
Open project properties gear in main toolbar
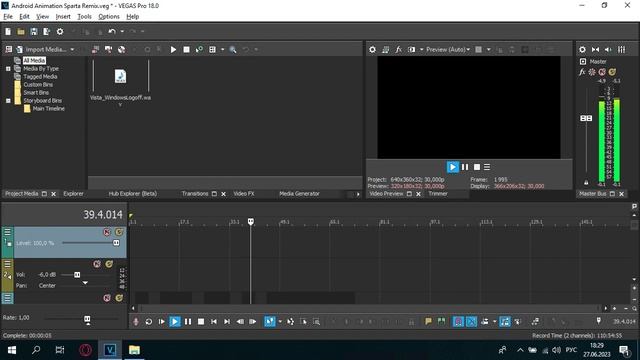pyautogui.click(x=60, y=31)
